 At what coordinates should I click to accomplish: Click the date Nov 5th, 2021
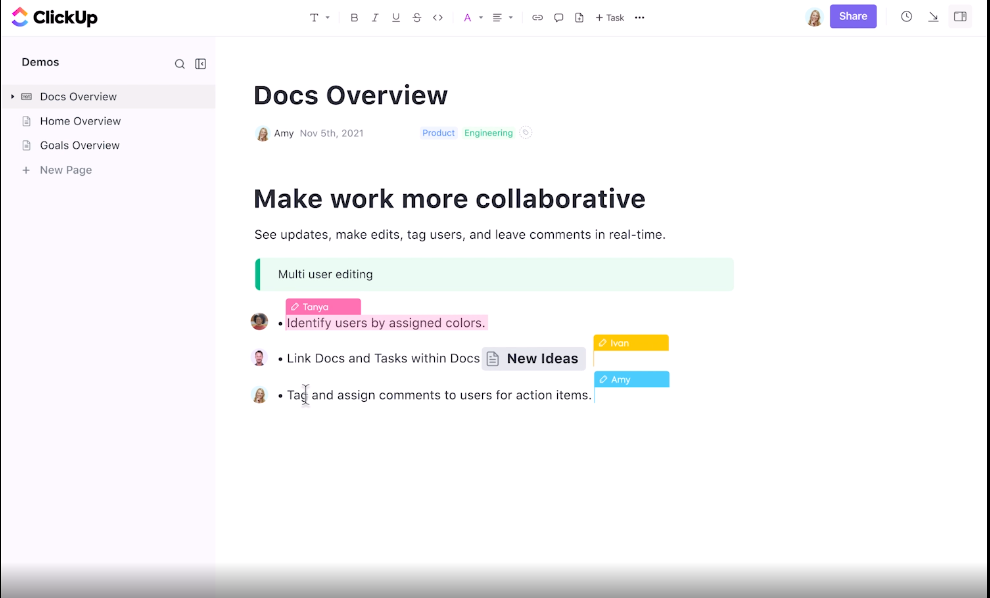coord(331,133)
